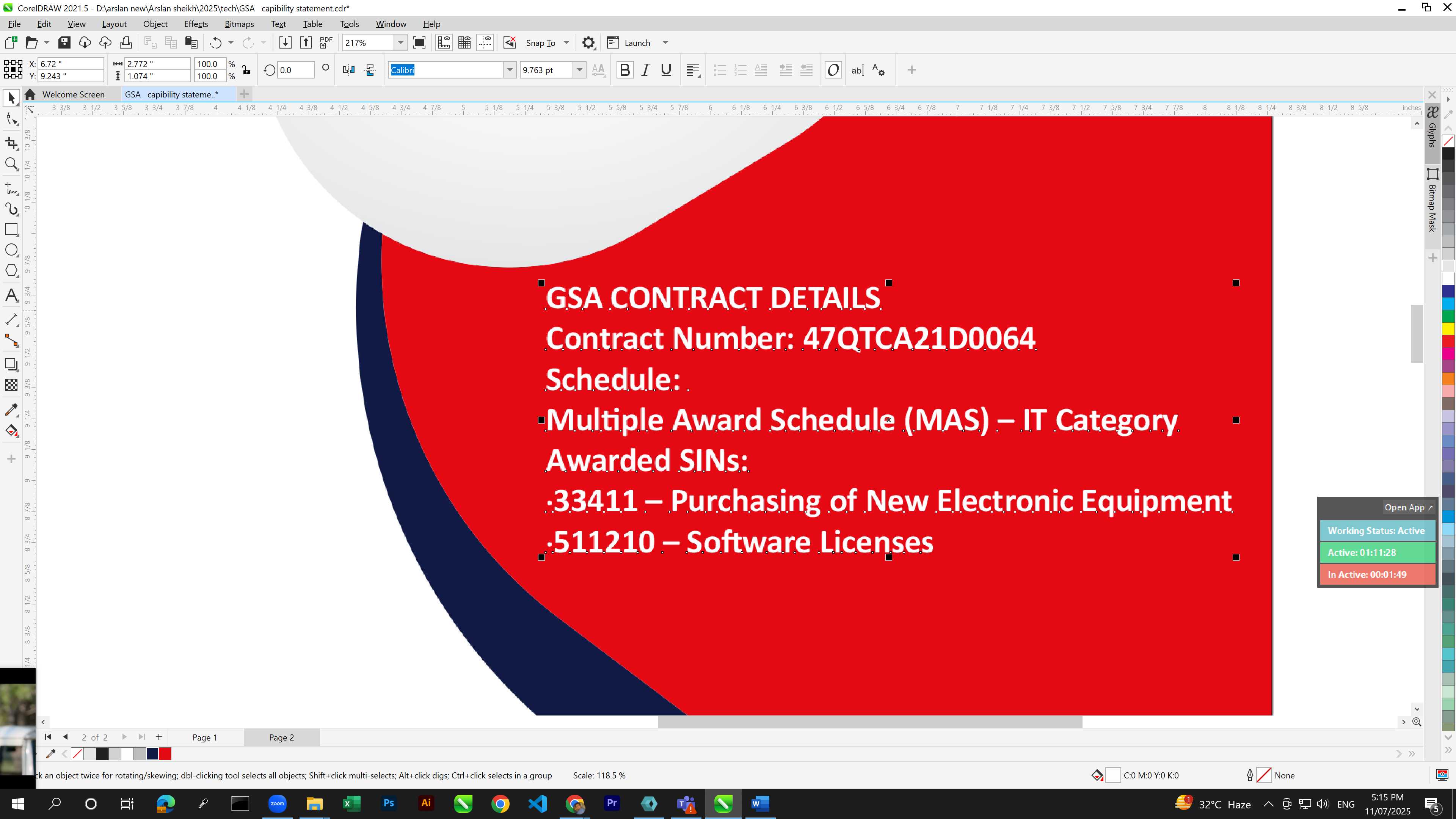
Task: Select the Ellipse tool
Action: 11,250
